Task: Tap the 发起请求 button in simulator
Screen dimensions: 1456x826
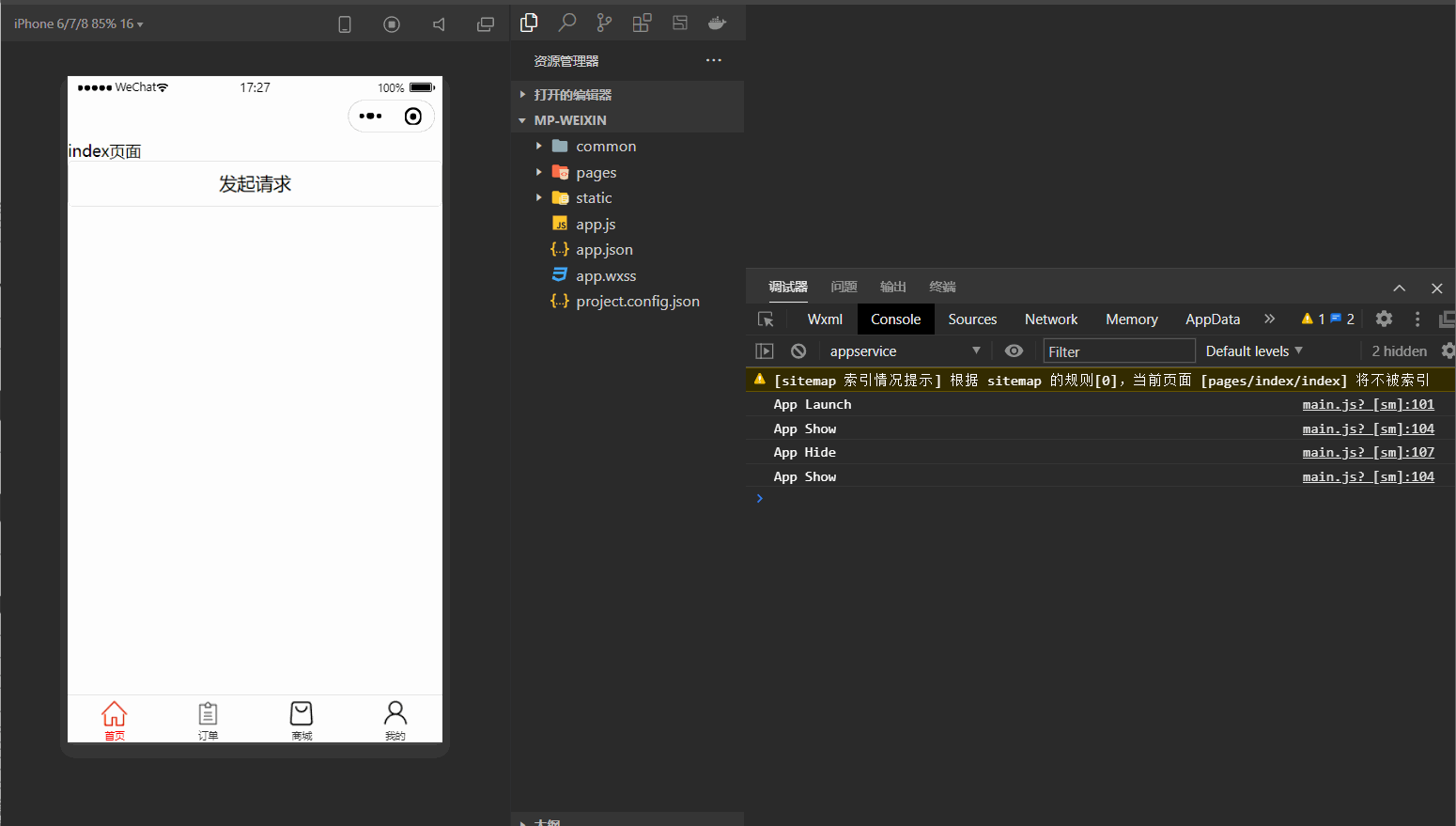Action: point(255,184)
